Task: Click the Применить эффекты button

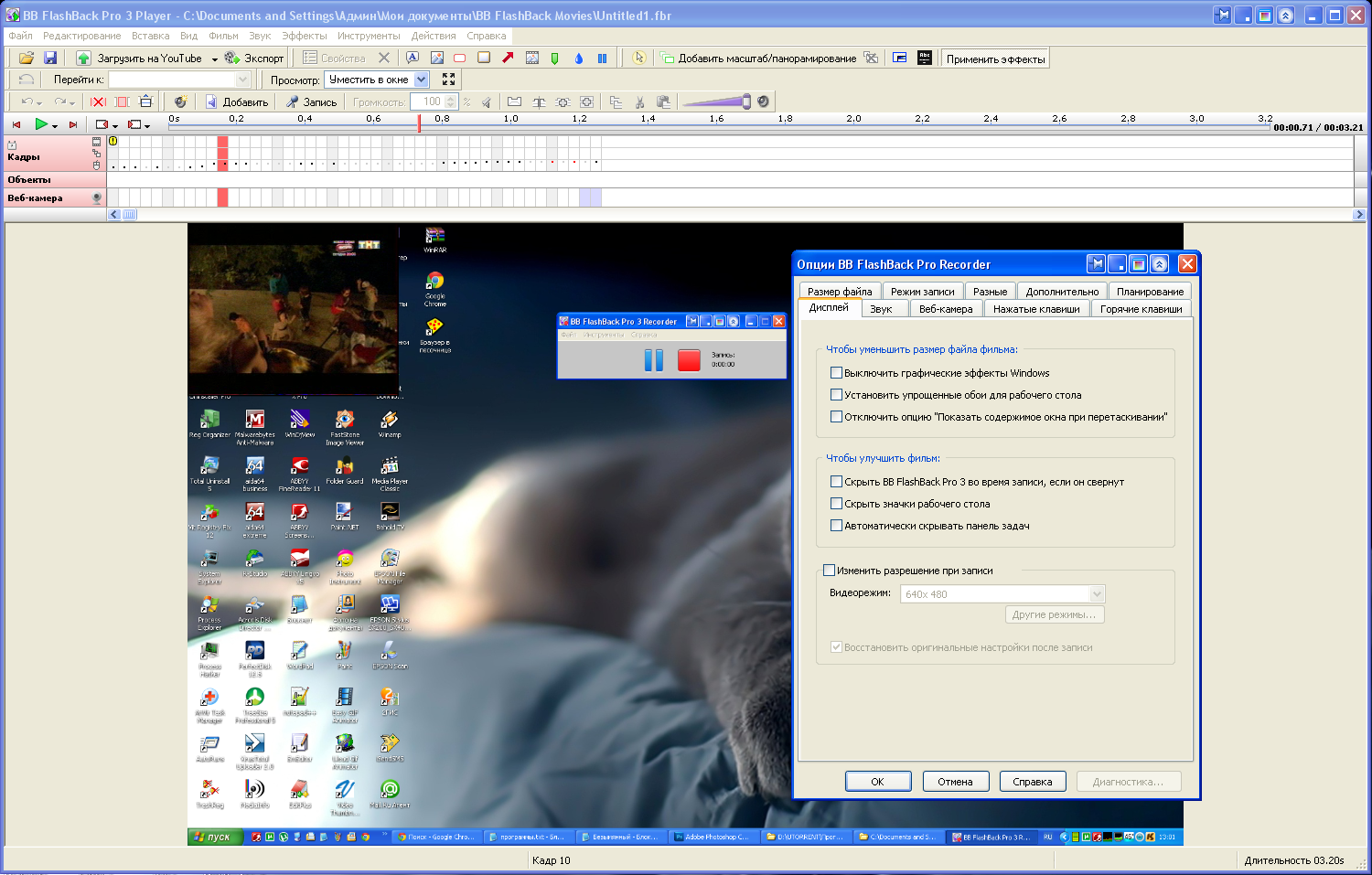Action: click(x=995, y=59)
